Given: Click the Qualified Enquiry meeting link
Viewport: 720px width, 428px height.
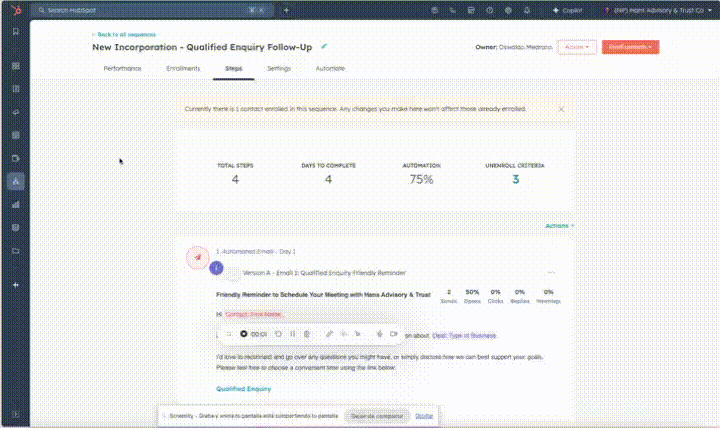Looking at the screenshot, I should [x=244, y=389].
